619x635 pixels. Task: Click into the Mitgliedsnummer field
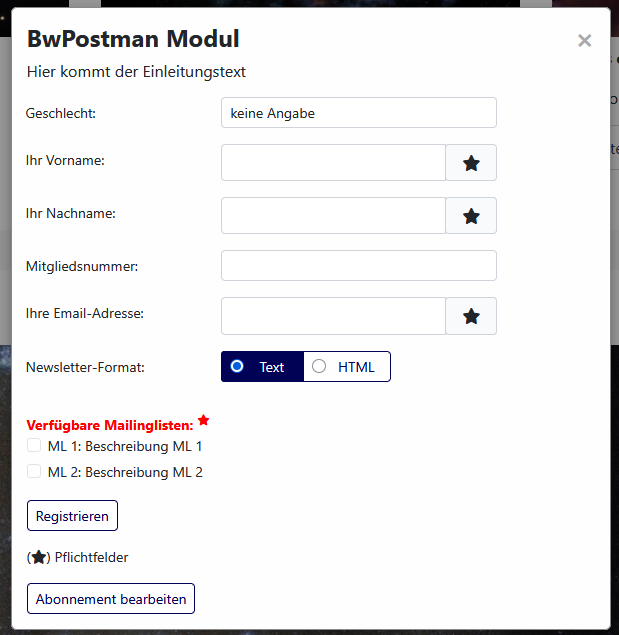click(359, 266)
